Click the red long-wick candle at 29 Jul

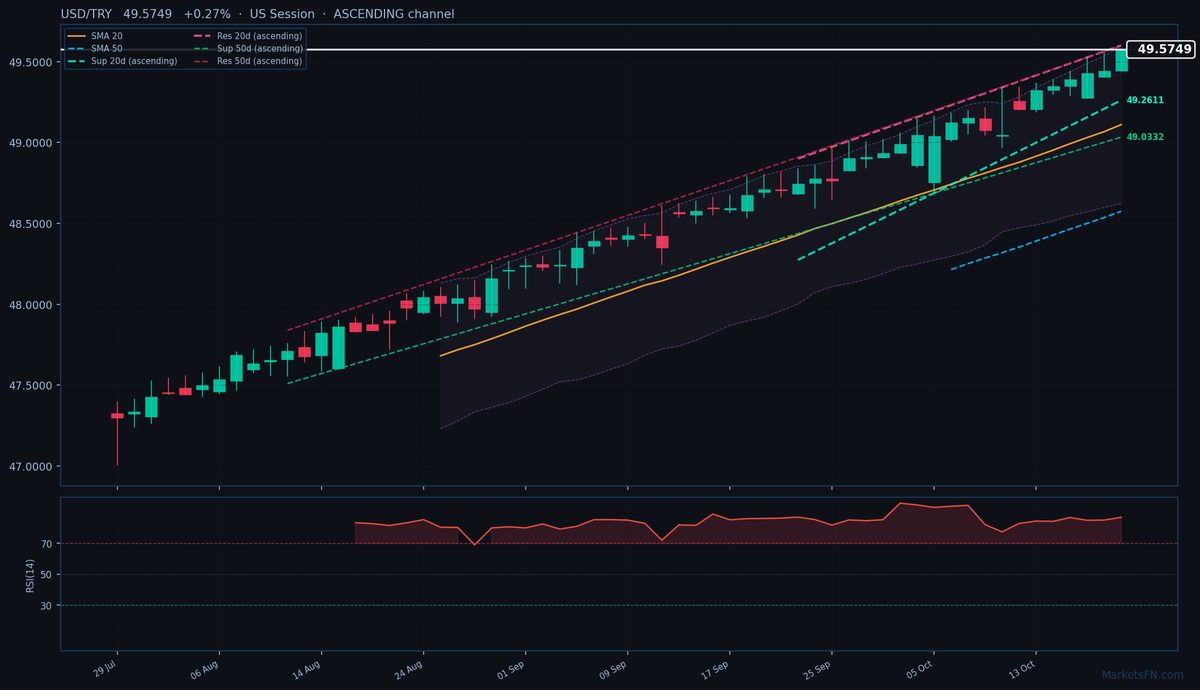point(117,432)
